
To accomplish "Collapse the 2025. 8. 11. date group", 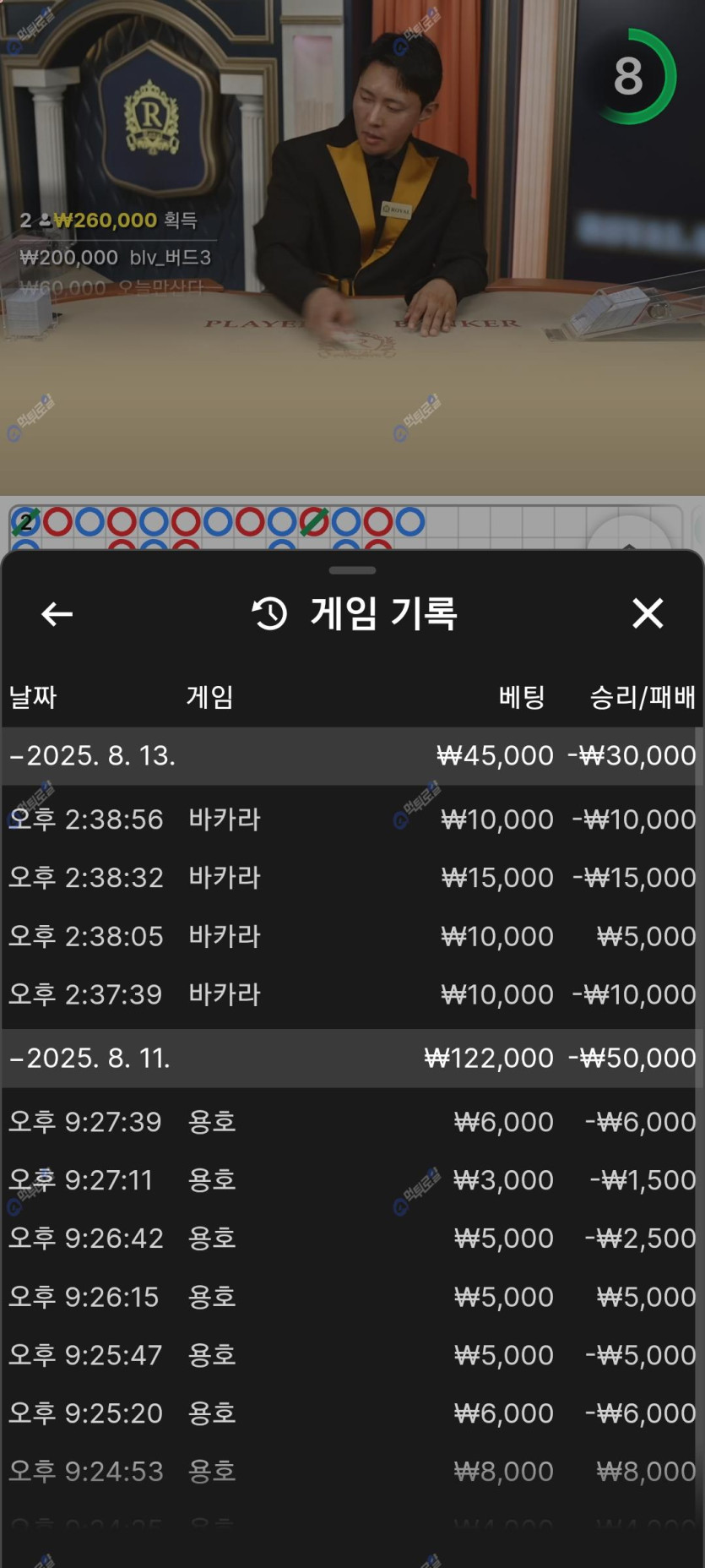I will [352, 1058].
